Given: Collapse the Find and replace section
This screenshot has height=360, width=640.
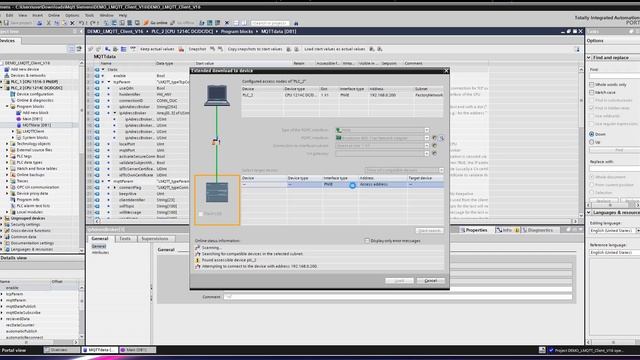Looking at the screenshot, I should click(589, 58).
